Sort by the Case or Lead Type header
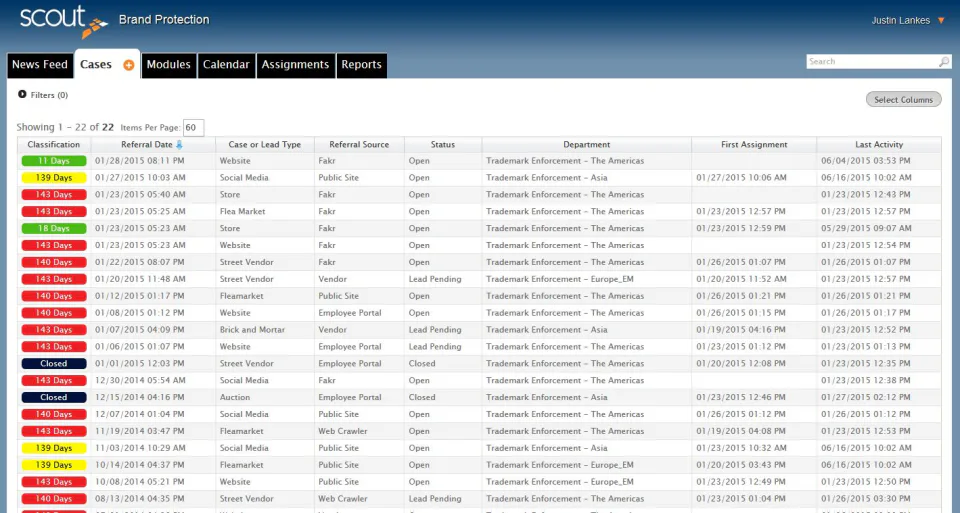This screenshot has height=513, width=960. tap(264, 144)
